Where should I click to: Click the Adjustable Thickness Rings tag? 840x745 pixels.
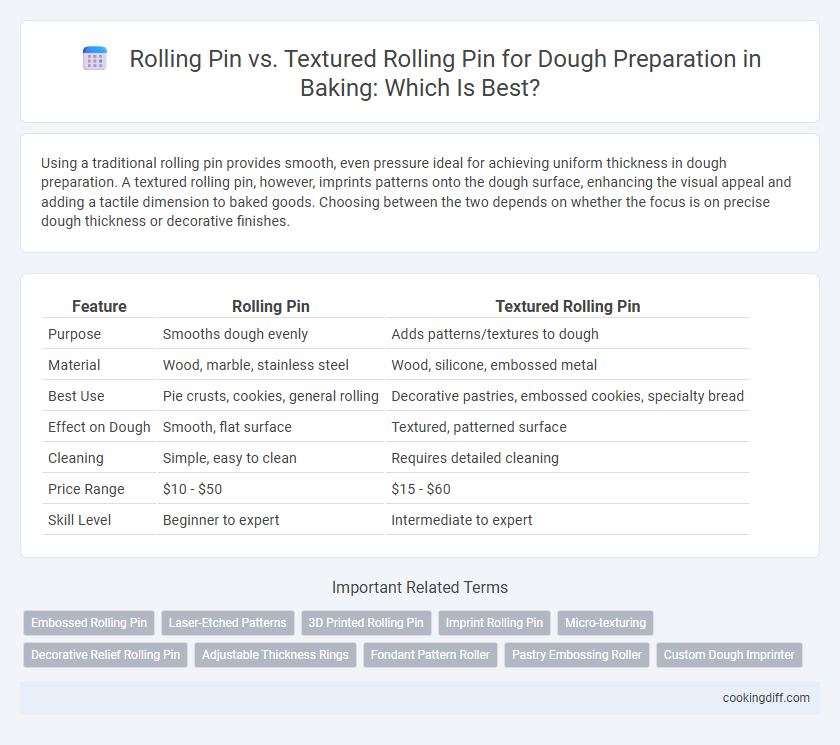pos(275,655)
